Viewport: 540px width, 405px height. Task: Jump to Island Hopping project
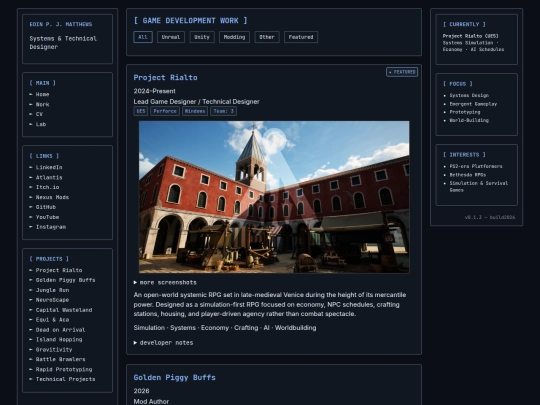tap(59, 340)
